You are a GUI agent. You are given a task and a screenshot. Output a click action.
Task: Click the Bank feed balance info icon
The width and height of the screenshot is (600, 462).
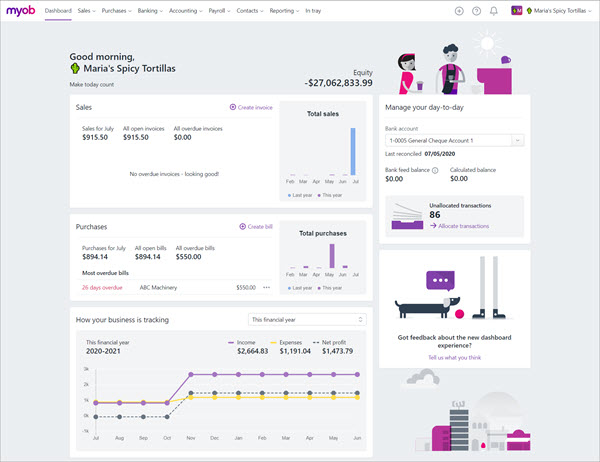[x=435, y=170]
